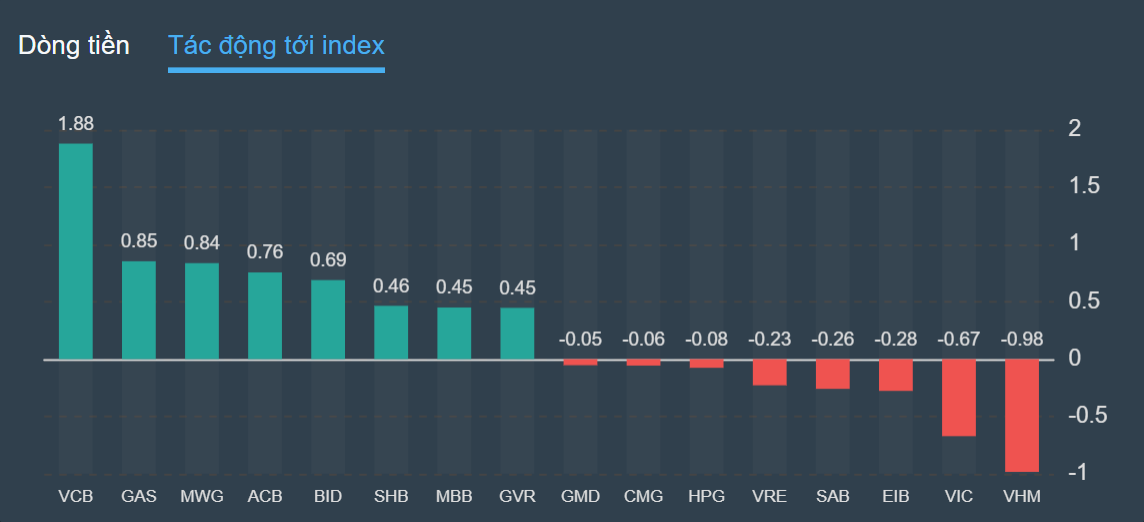Viewport: 1144px width, 522px height.
Task: Select the MWG green bar
Action: click(202, 310)
